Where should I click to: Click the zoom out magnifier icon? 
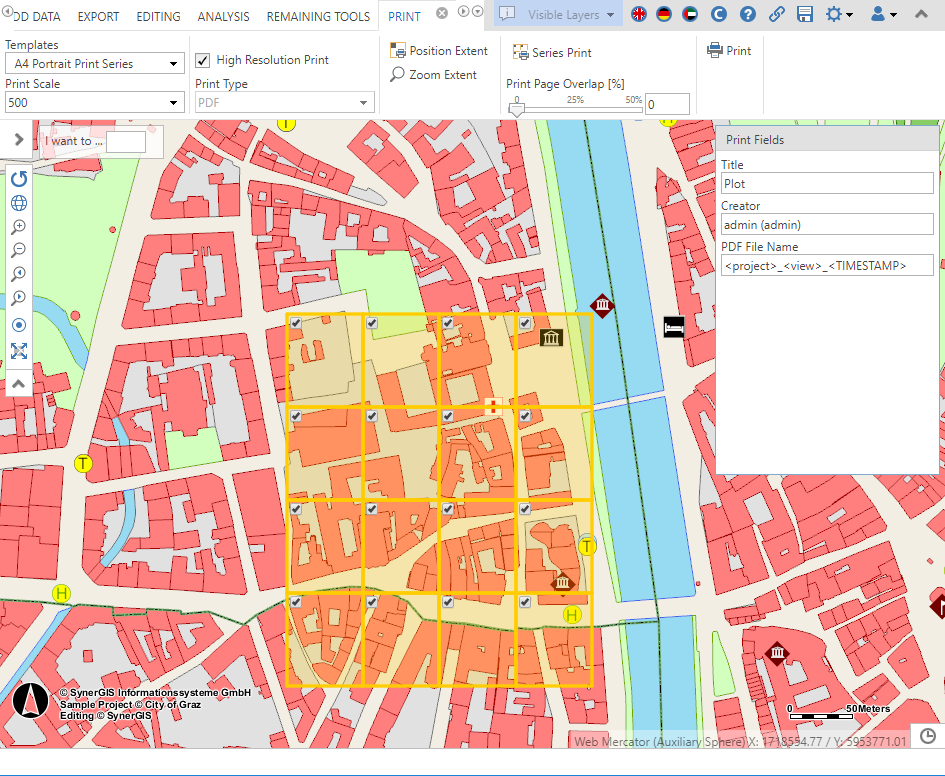click(x=19, y=251)
